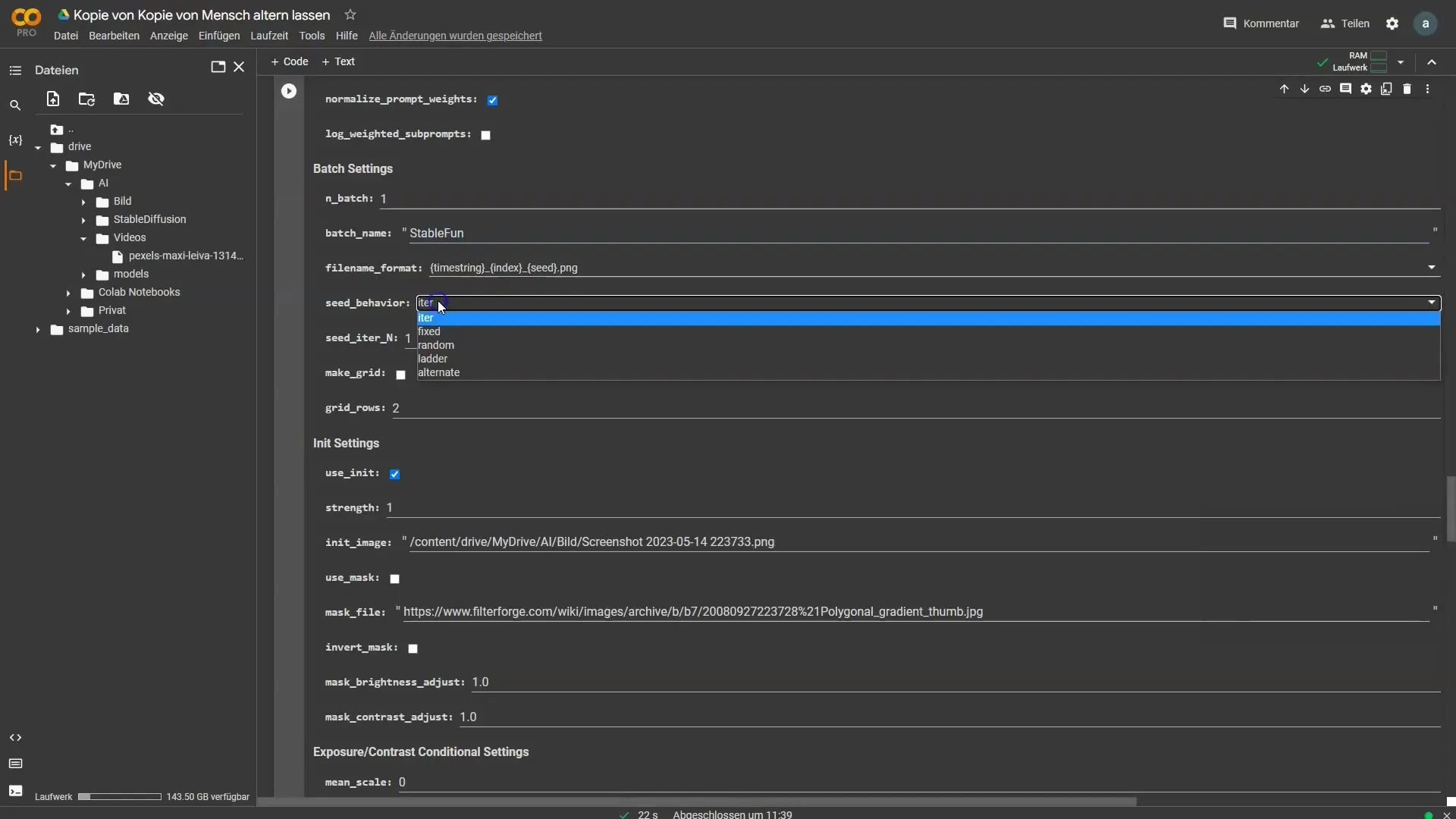
Task: Close the Dateien panel
Action: click(239, 67)
